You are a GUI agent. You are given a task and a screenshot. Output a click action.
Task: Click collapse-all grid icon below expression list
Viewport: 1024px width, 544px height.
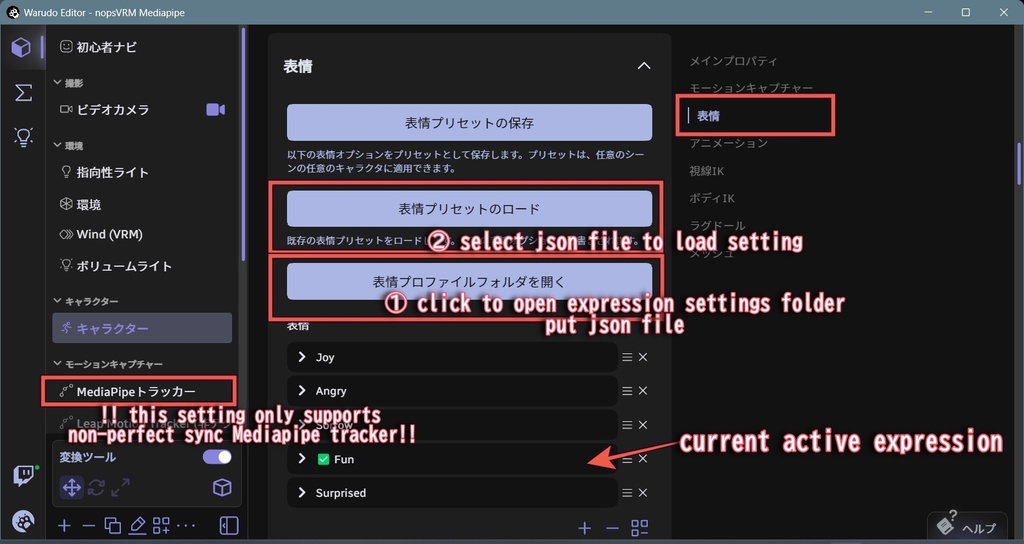640,528
